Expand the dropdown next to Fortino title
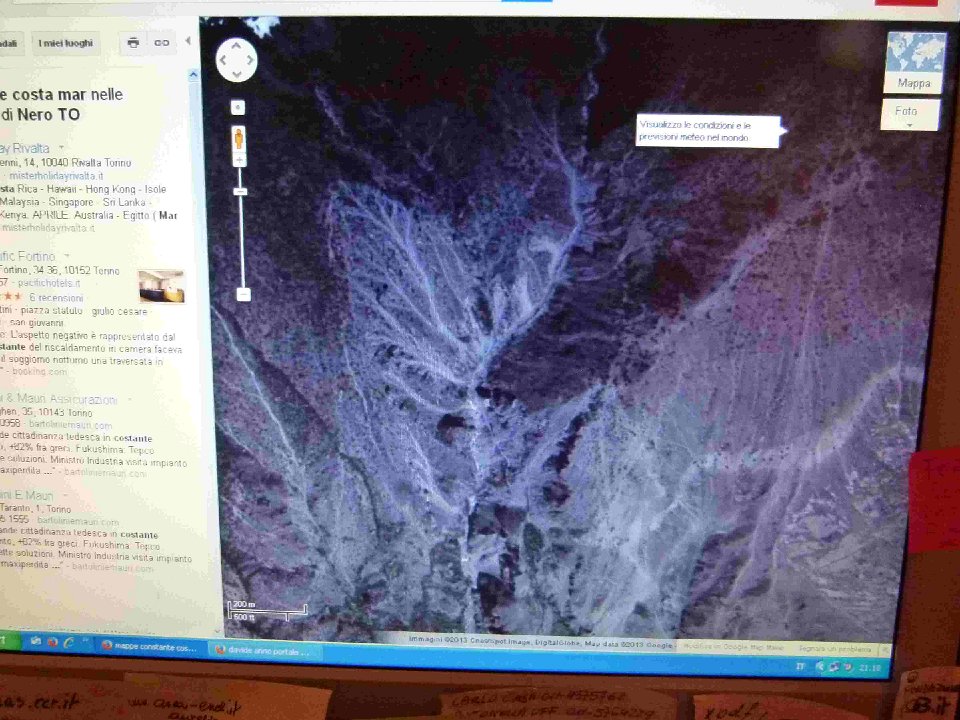The width and height of the screenshot is (960, 720). coord(67,256)
